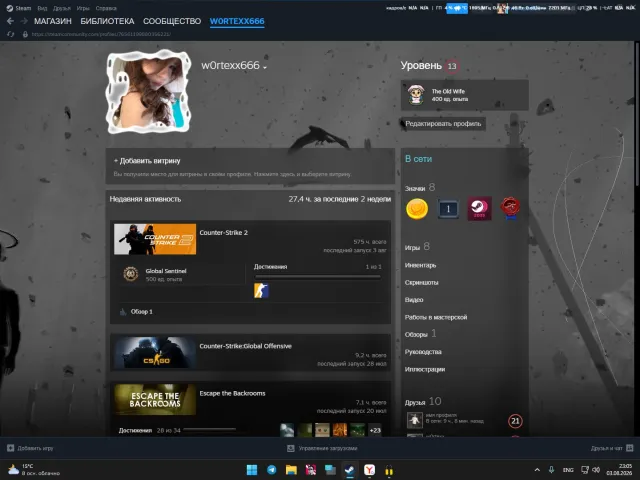Switch to the МАГАЗИН tab

pos(53,21)
